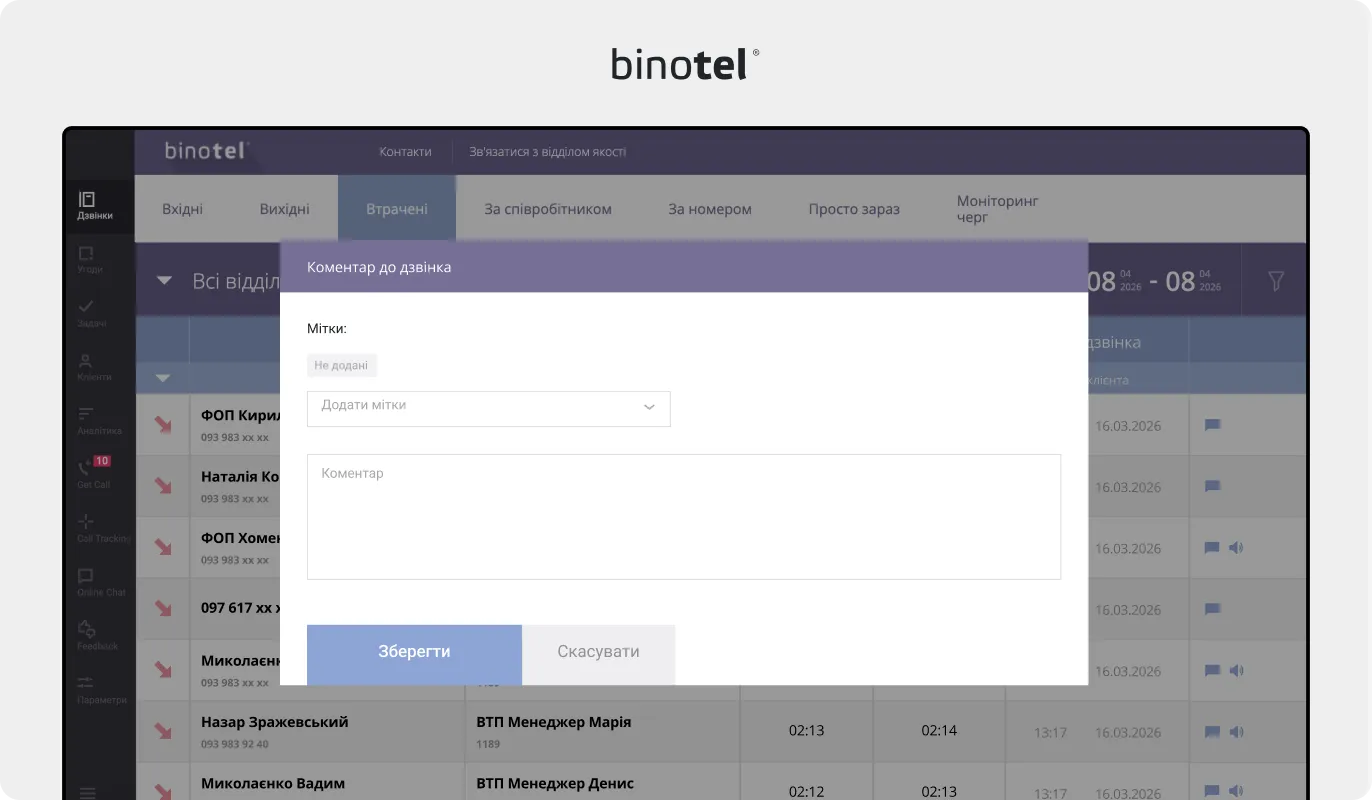
Task: Select the Втрачені tab
Action: [x=397, y=209]
